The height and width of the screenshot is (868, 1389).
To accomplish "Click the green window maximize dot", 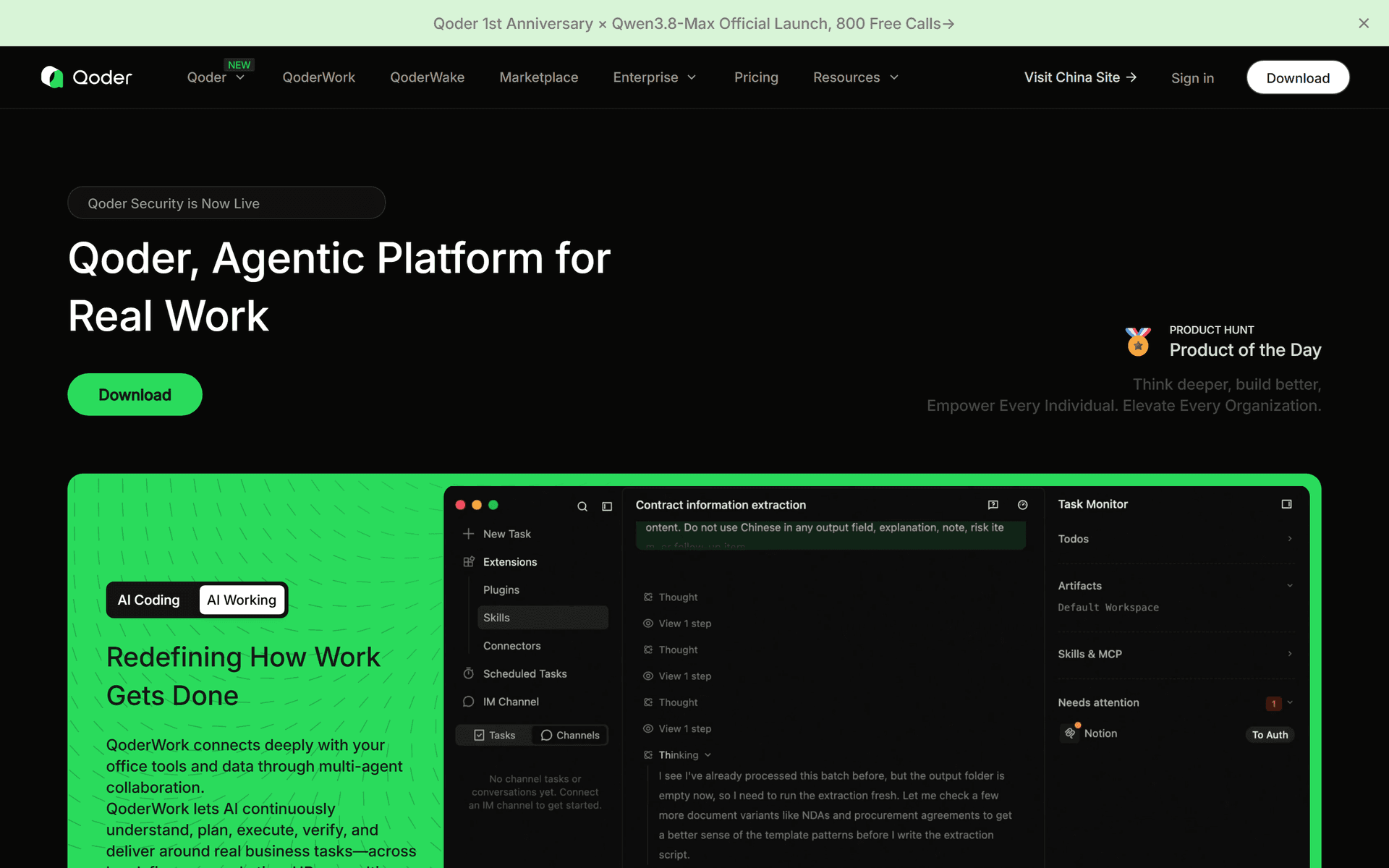I will [493, 505].
